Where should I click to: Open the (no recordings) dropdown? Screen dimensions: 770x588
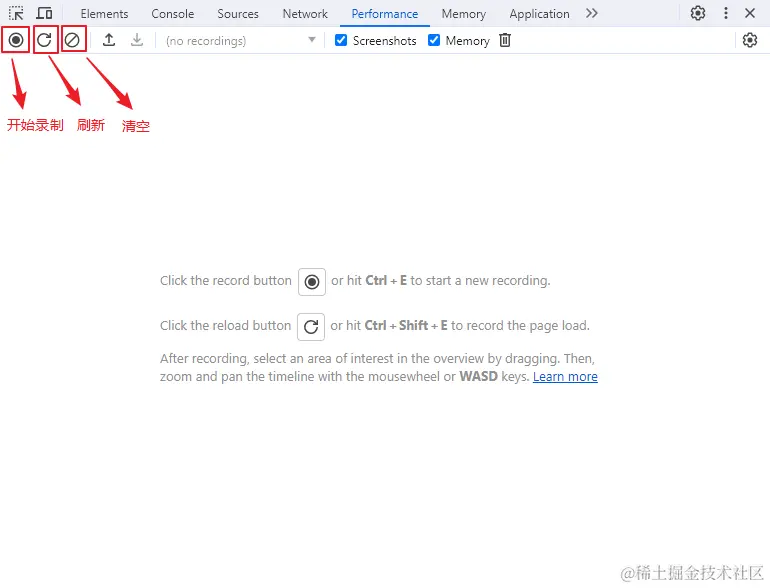coord(240,40)
